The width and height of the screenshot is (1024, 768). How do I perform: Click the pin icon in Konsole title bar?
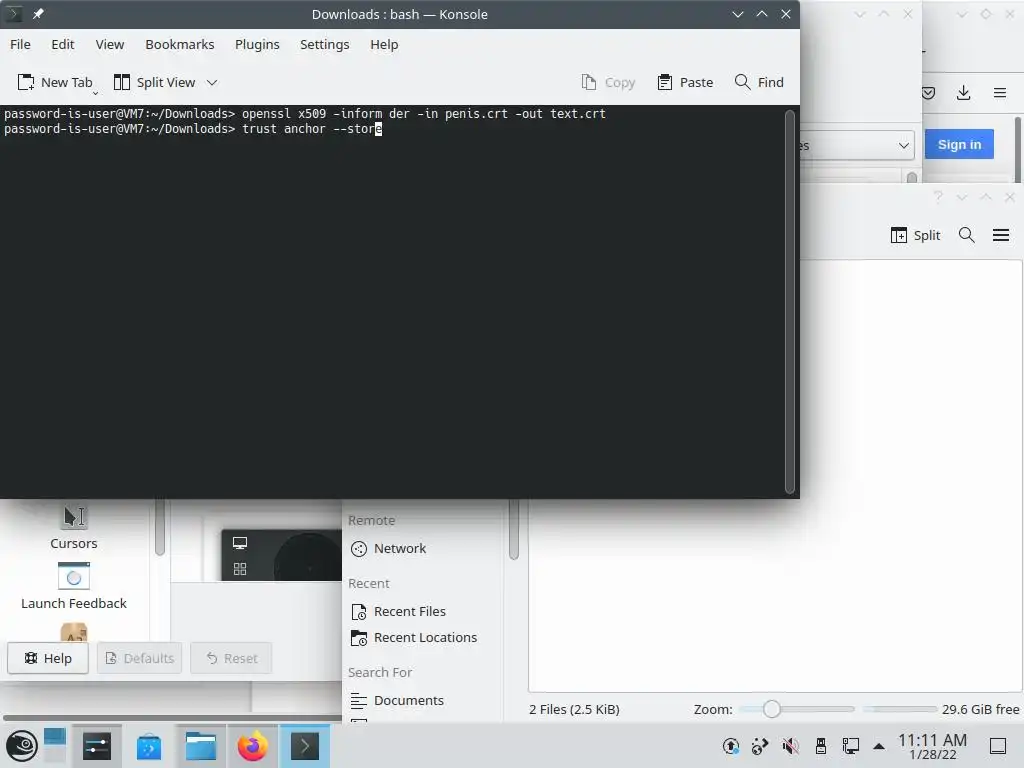pos(38,14)
